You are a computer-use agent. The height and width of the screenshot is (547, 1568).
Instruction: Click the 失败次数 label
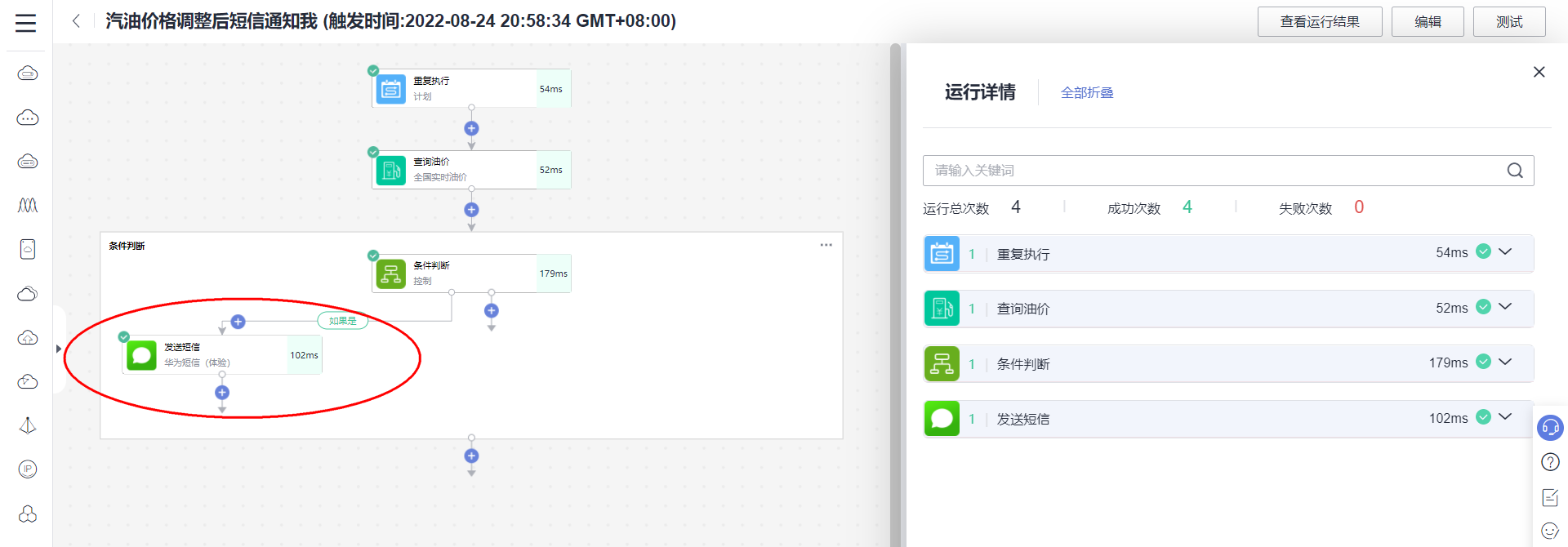click(1305, 209)
